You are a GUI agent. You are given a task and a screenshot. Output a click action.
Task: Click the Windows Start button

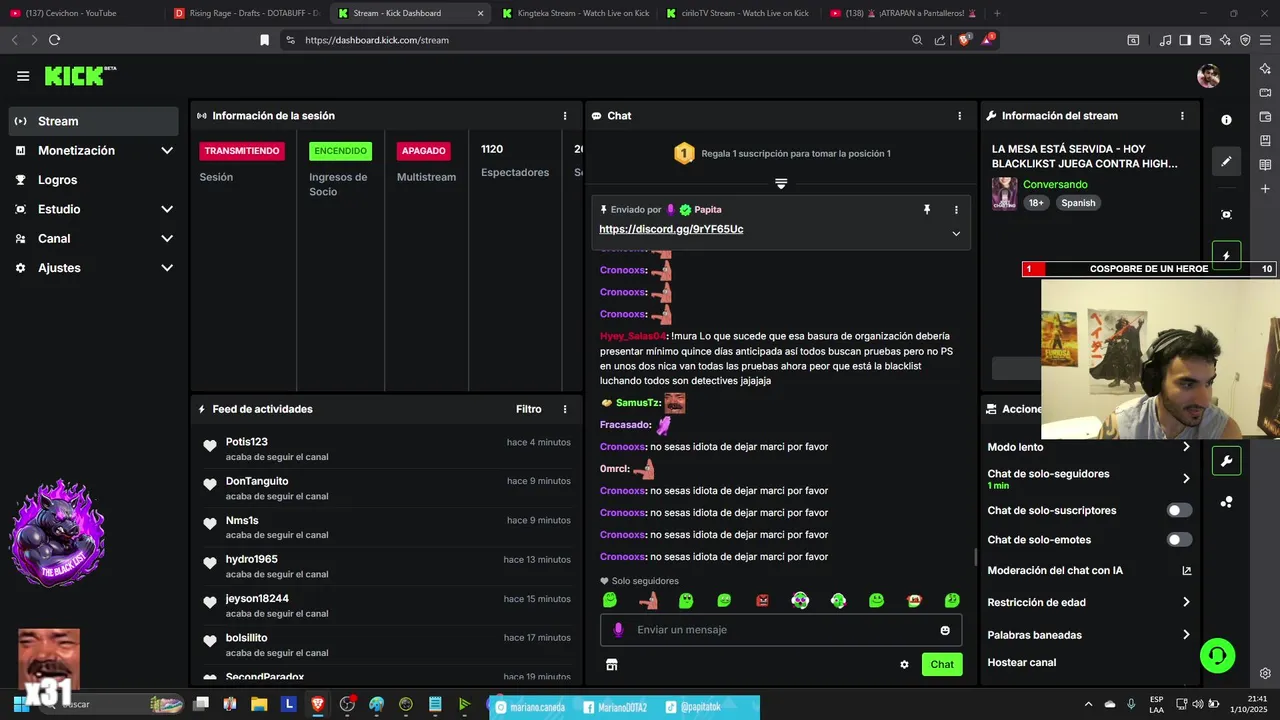[19, 704]
